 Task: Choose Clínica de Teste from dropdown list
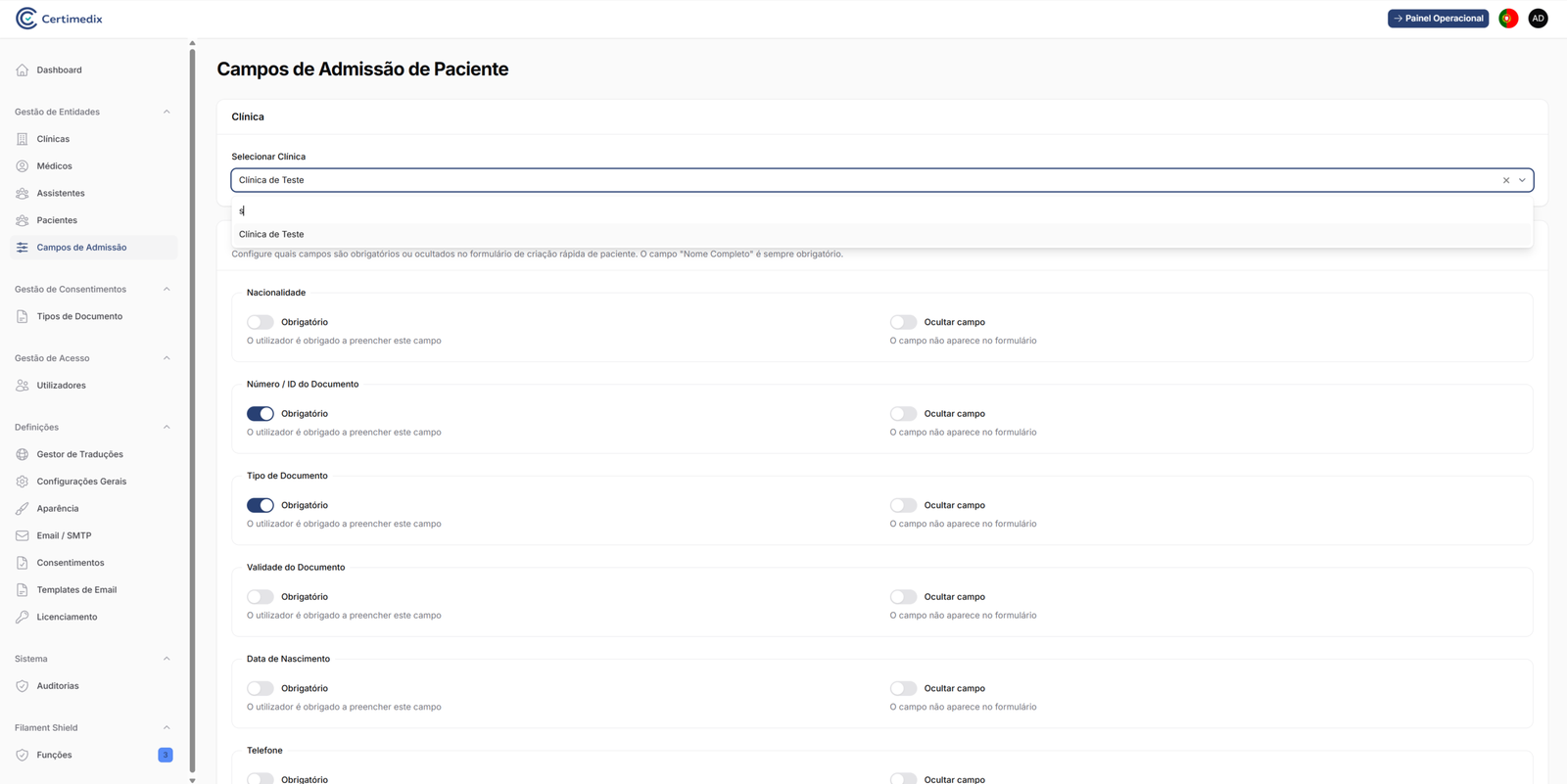click(271, 235)
